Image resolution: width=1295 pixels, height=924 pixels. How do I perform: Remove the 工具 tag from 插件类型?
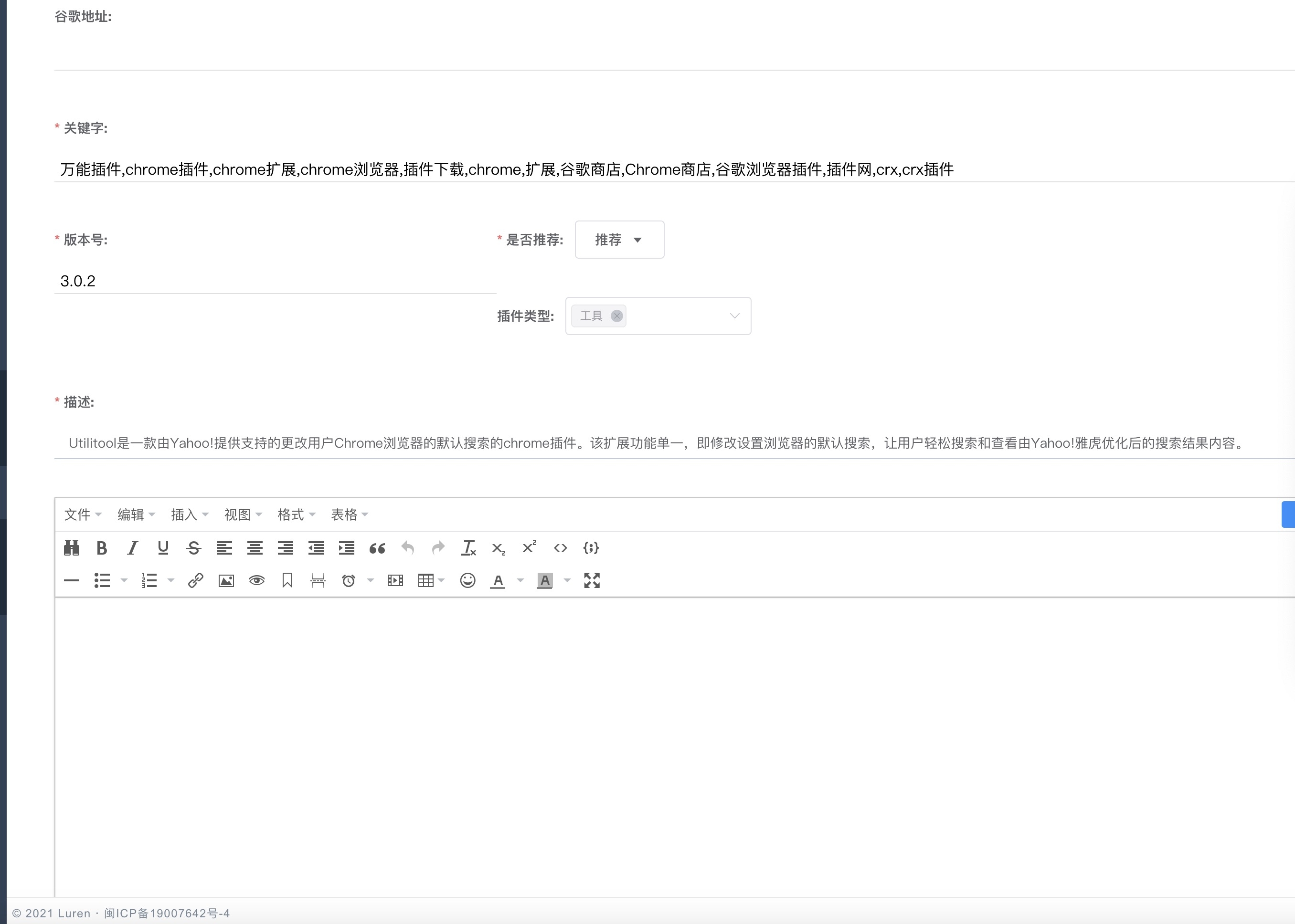tap(616, 316)
